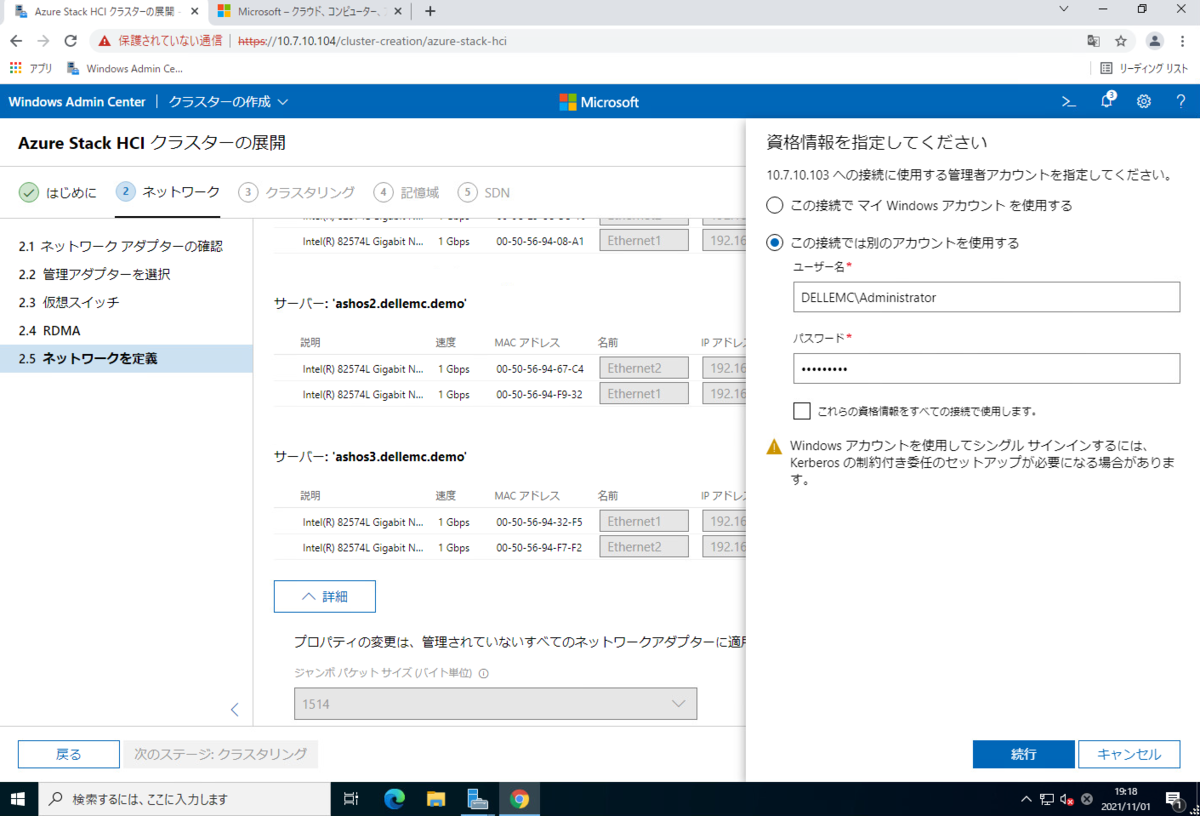Select the SDN step tab
The image size is (1200, 816).
pos(483,193)
